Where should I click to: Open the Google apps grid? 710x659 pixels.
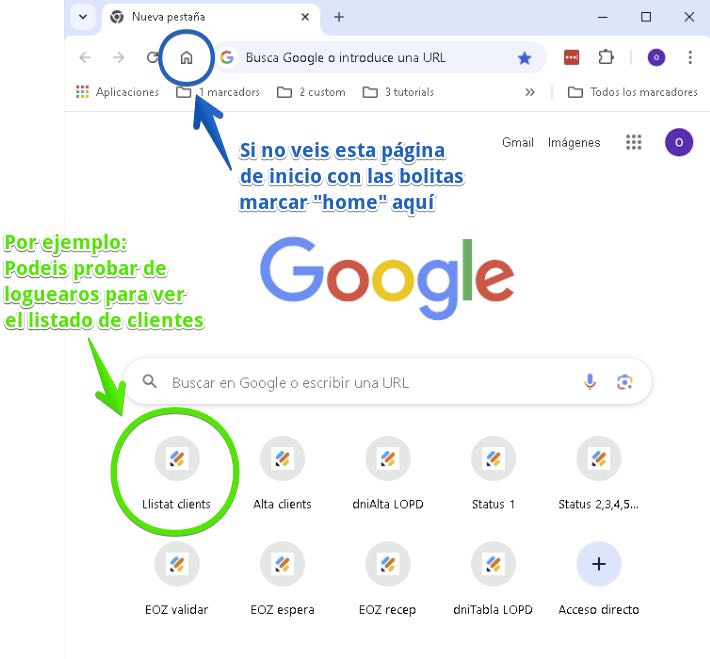pyautogui.click(x=633, y=142)
